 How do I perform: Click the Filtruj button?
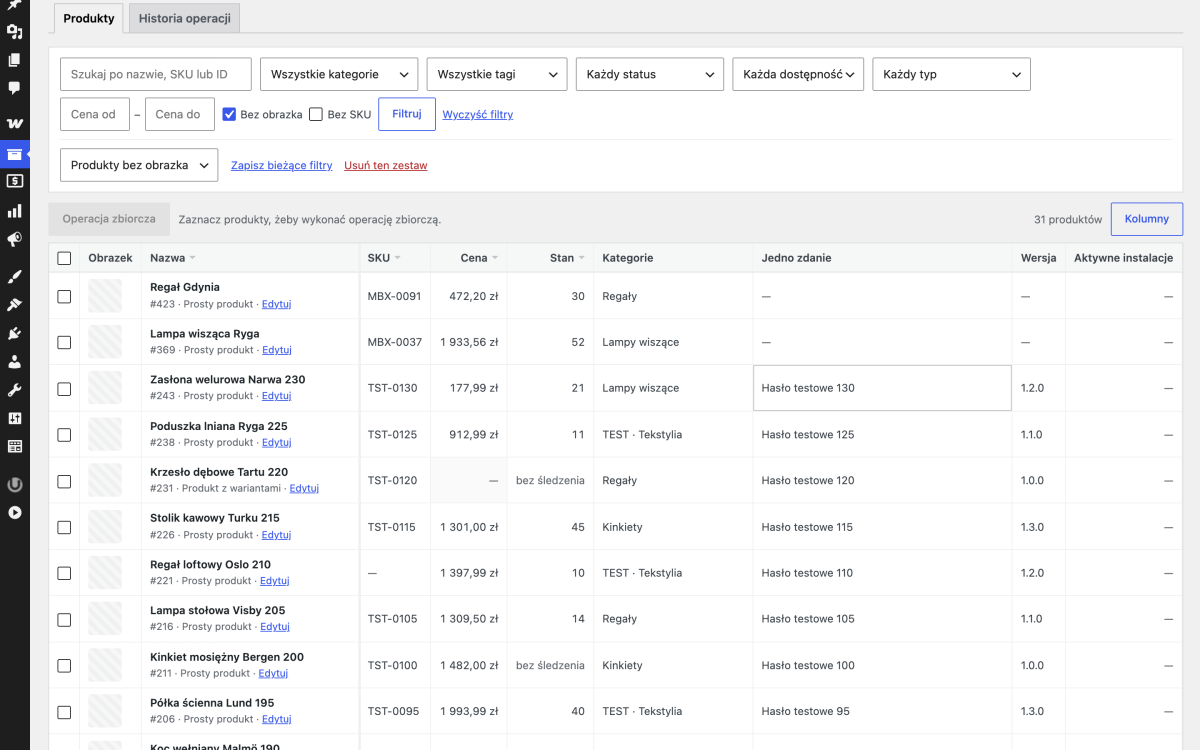point(407,114)
